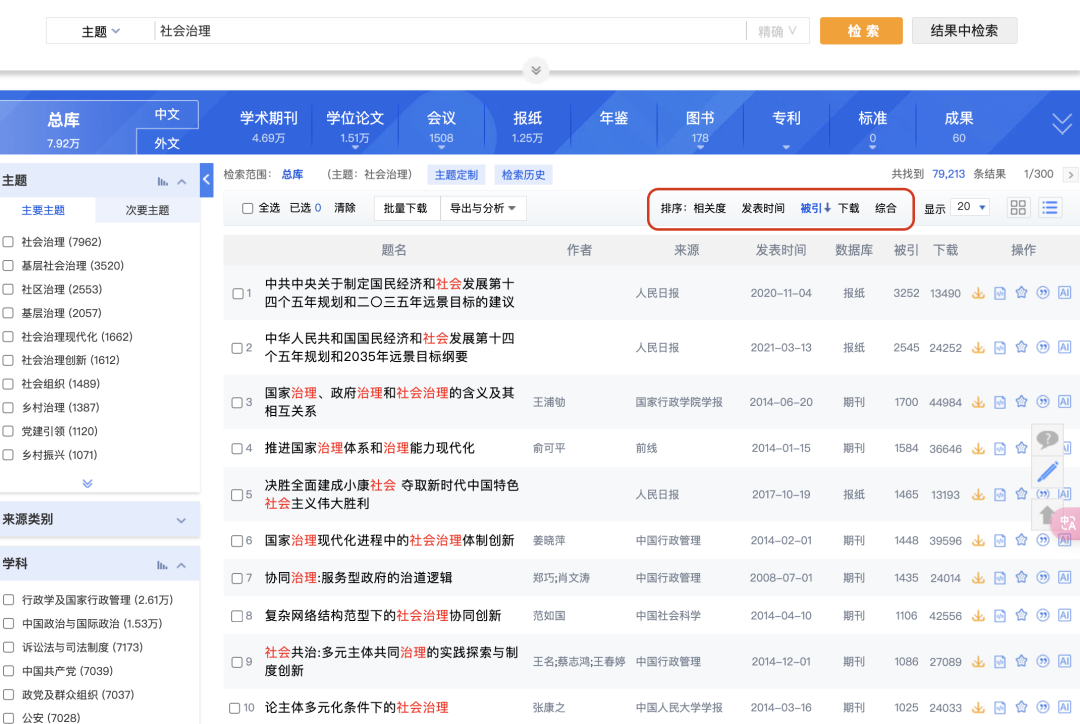Open the 报纸 database tab
Screen dimensions: 1080x724
528,127
